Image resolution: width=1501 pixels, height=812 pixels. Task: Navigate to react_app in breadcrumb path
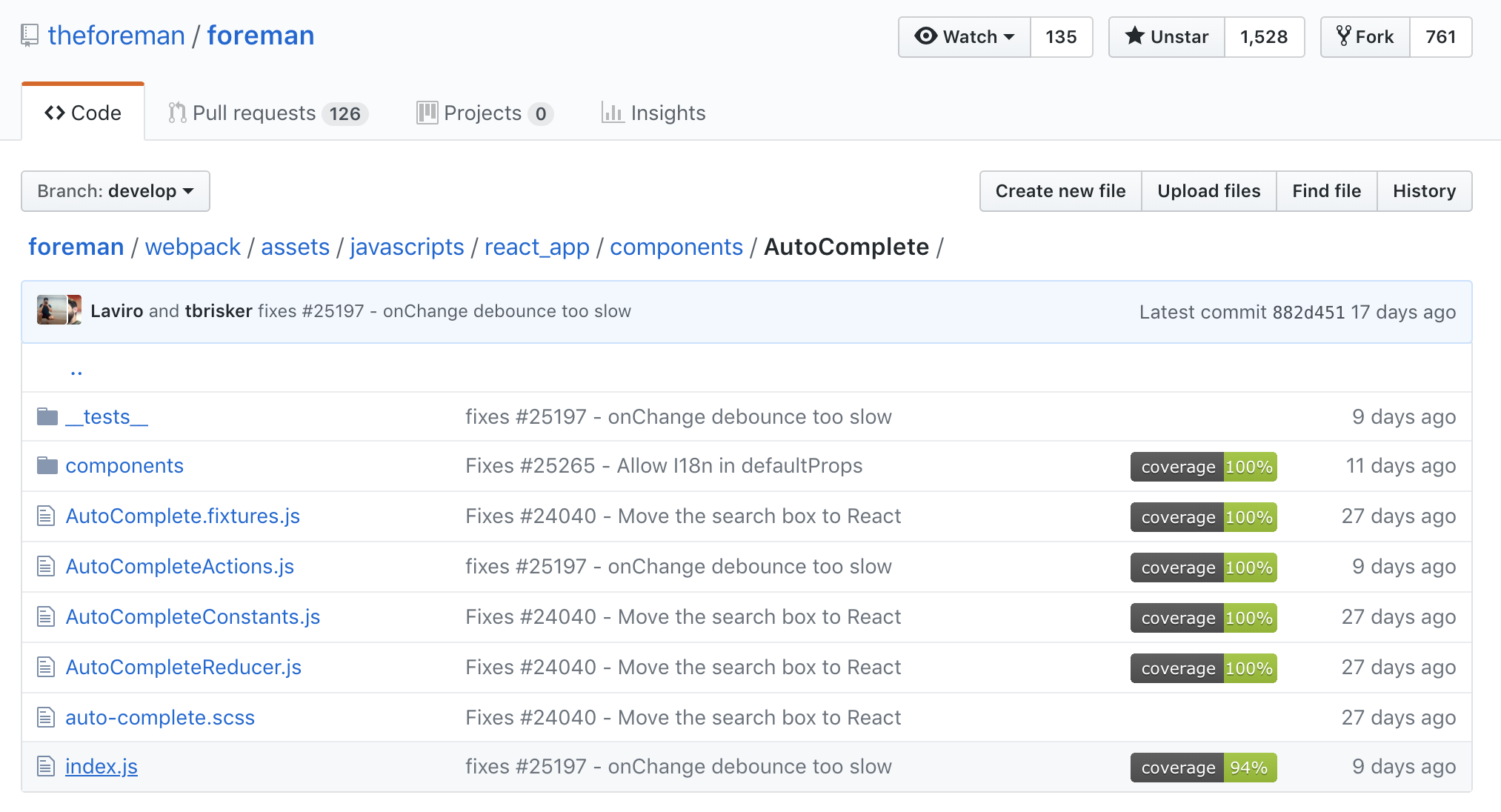536,247
